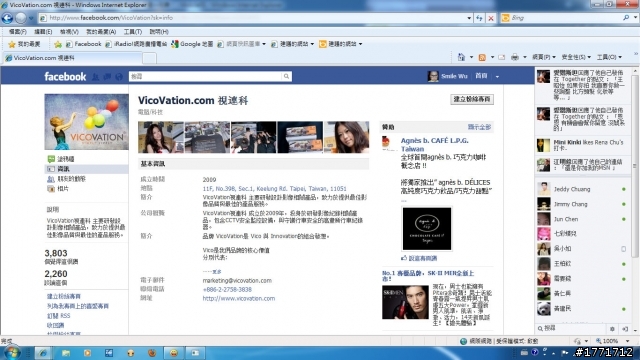This screenshot has height=360, width=640.
Task: Click Show all link in Sponsored section
Action: tap(479, 127)
